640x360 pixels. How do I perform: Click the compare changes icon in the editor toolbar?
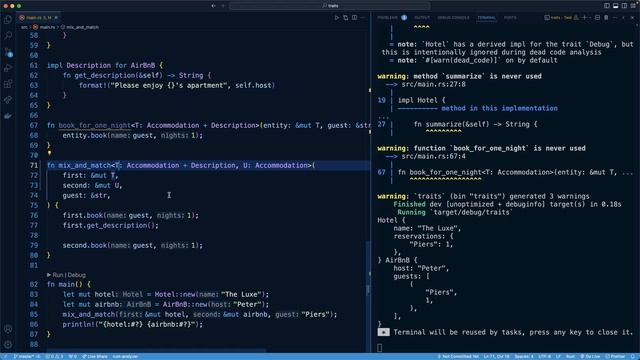[346, 18]
